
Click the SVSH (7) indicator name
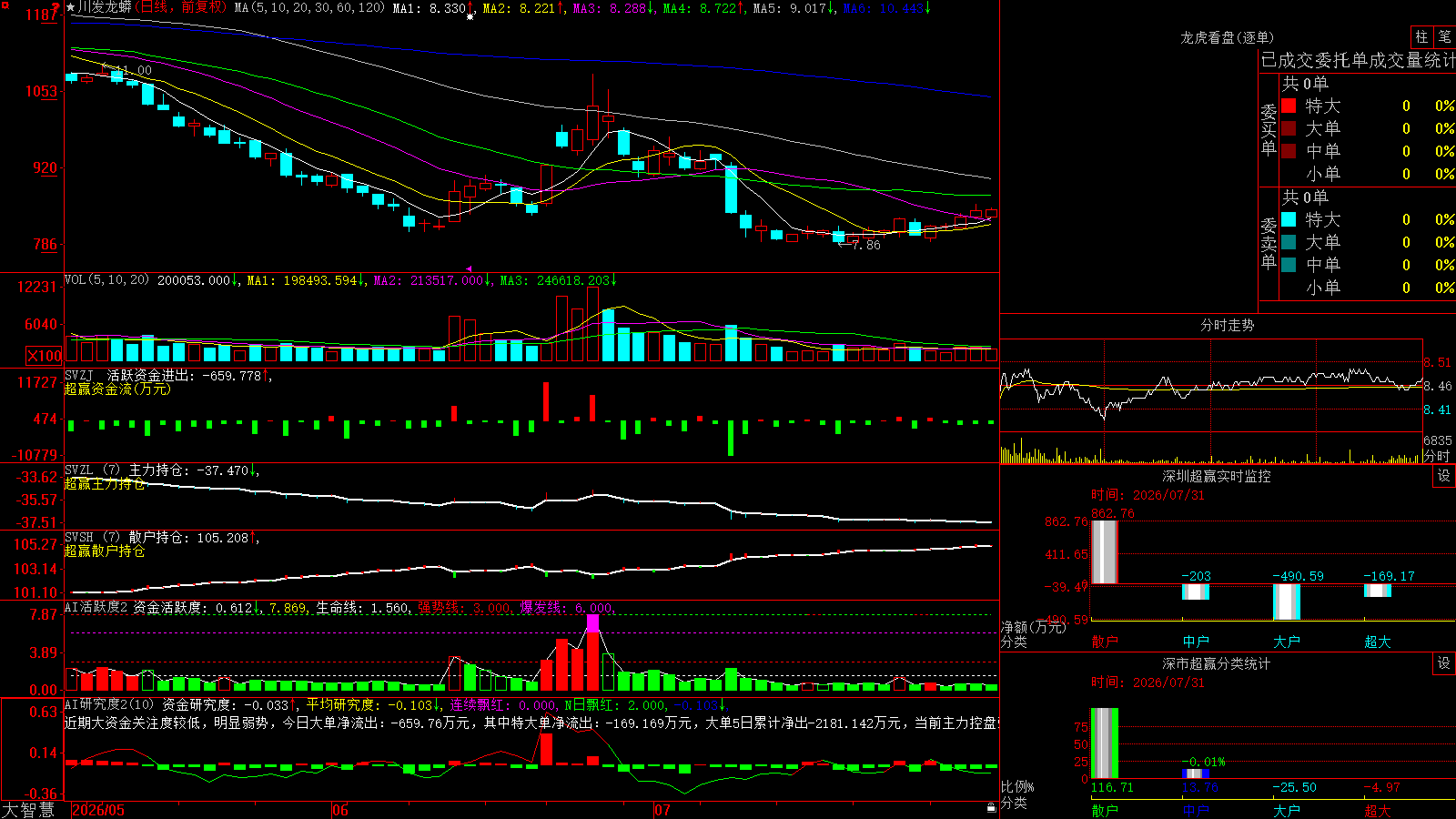pyautogui.click(x=92, y=538)
